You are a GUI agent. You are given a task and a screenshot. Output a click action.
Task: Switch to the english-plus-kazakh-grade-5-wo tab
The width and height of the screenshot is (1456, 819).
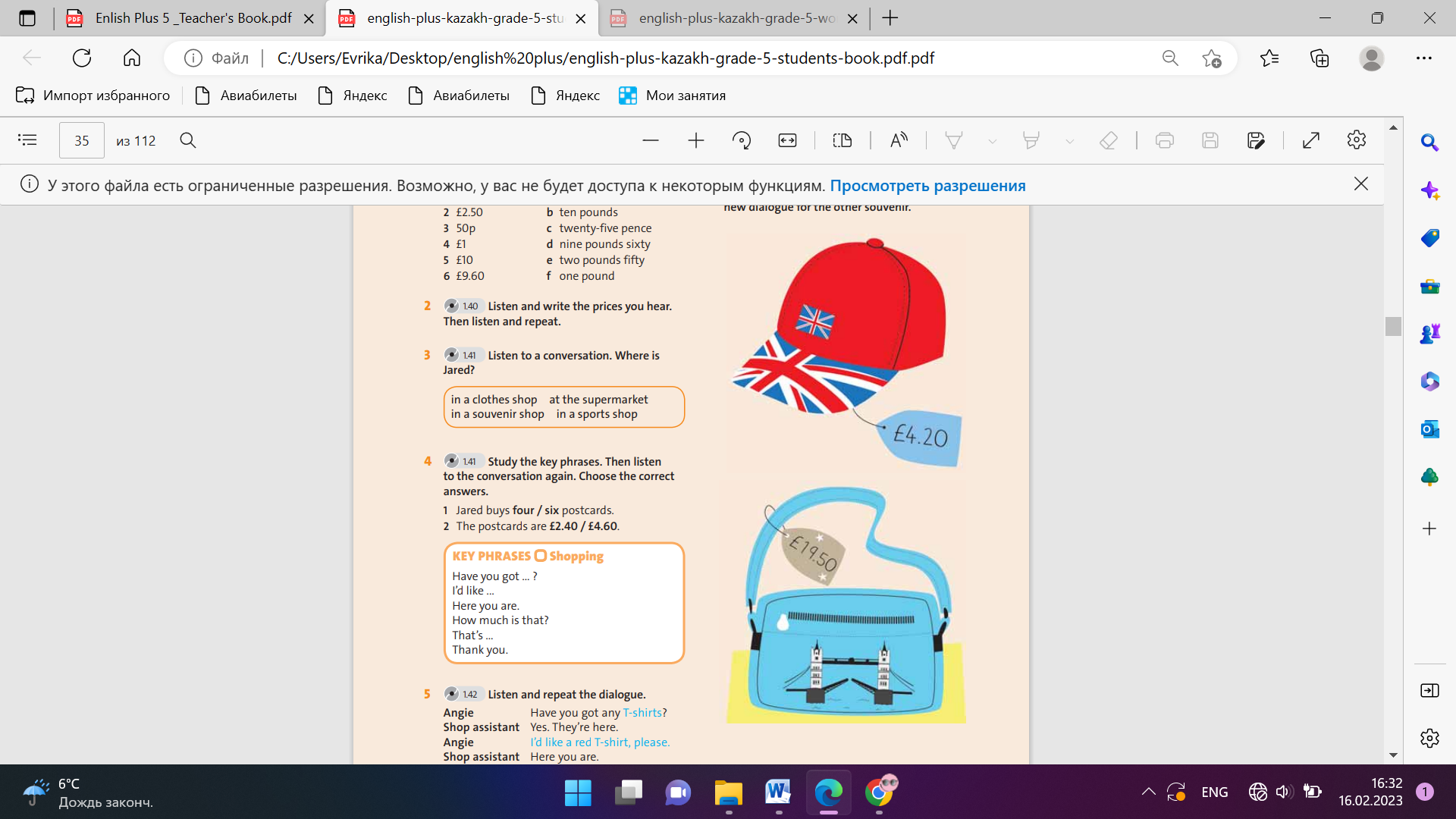[x=736, y=18]
